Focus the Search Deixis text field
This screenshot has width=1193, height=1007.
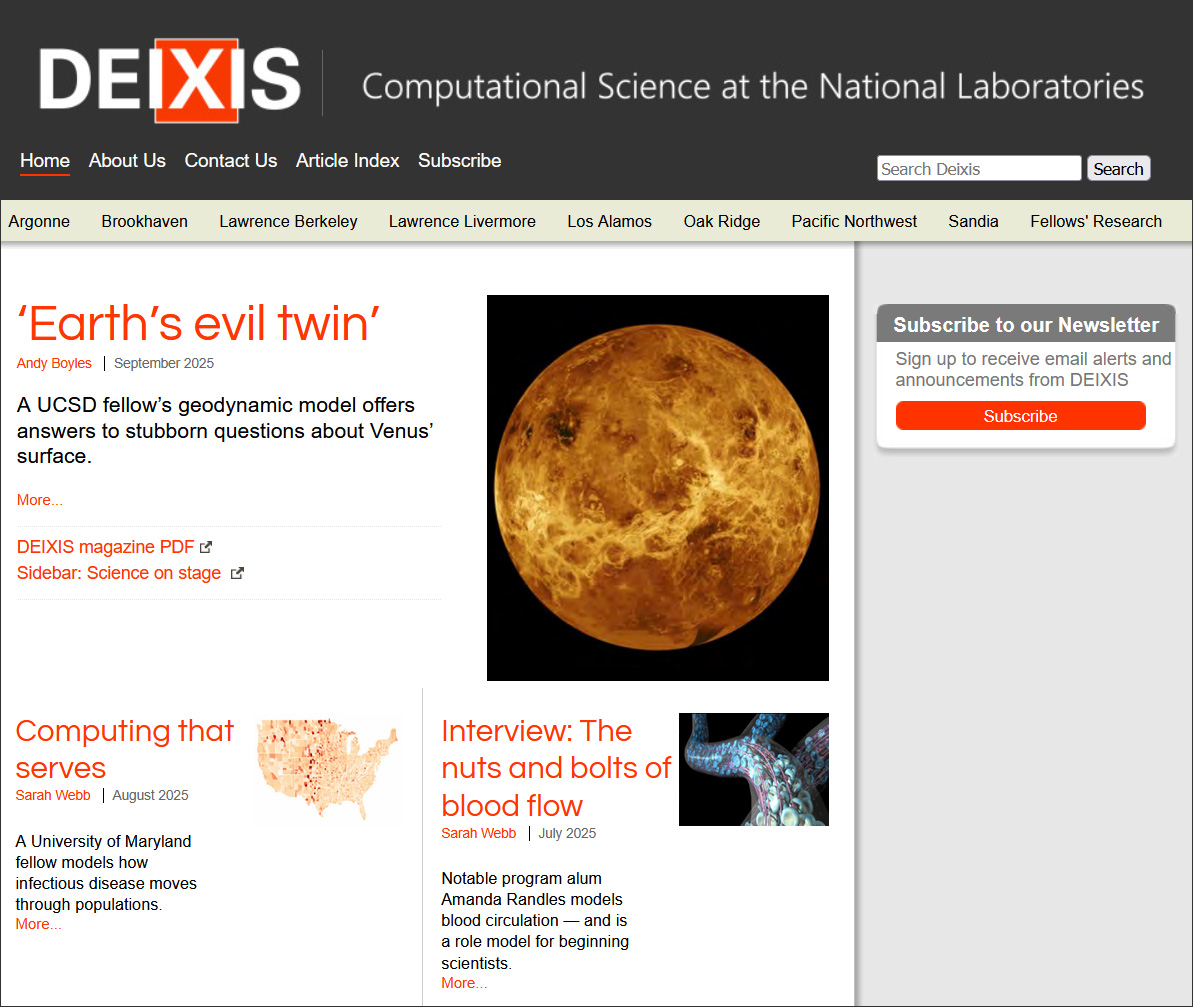978,169
